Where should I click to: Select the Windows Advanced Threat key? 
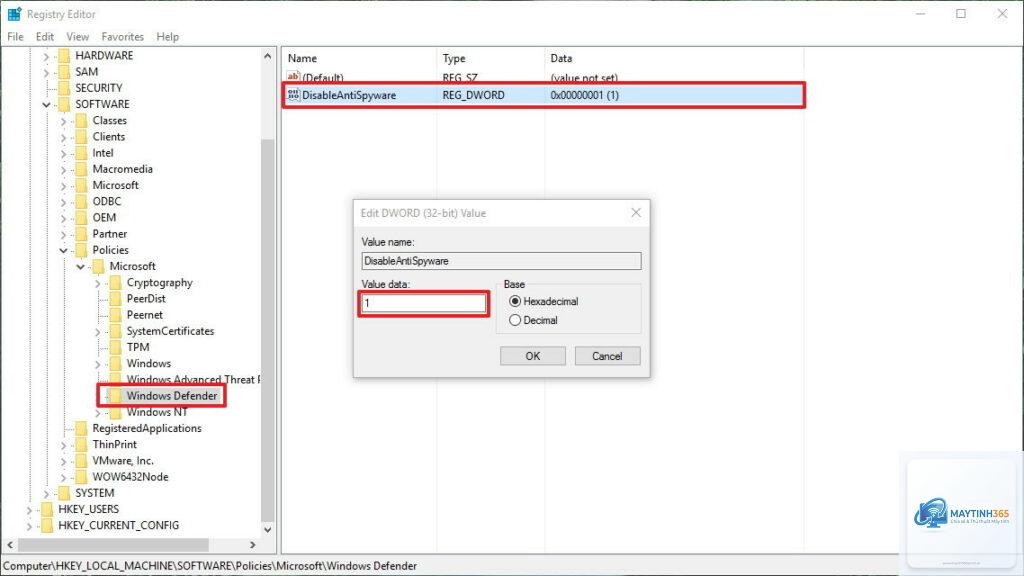[193, 379]
